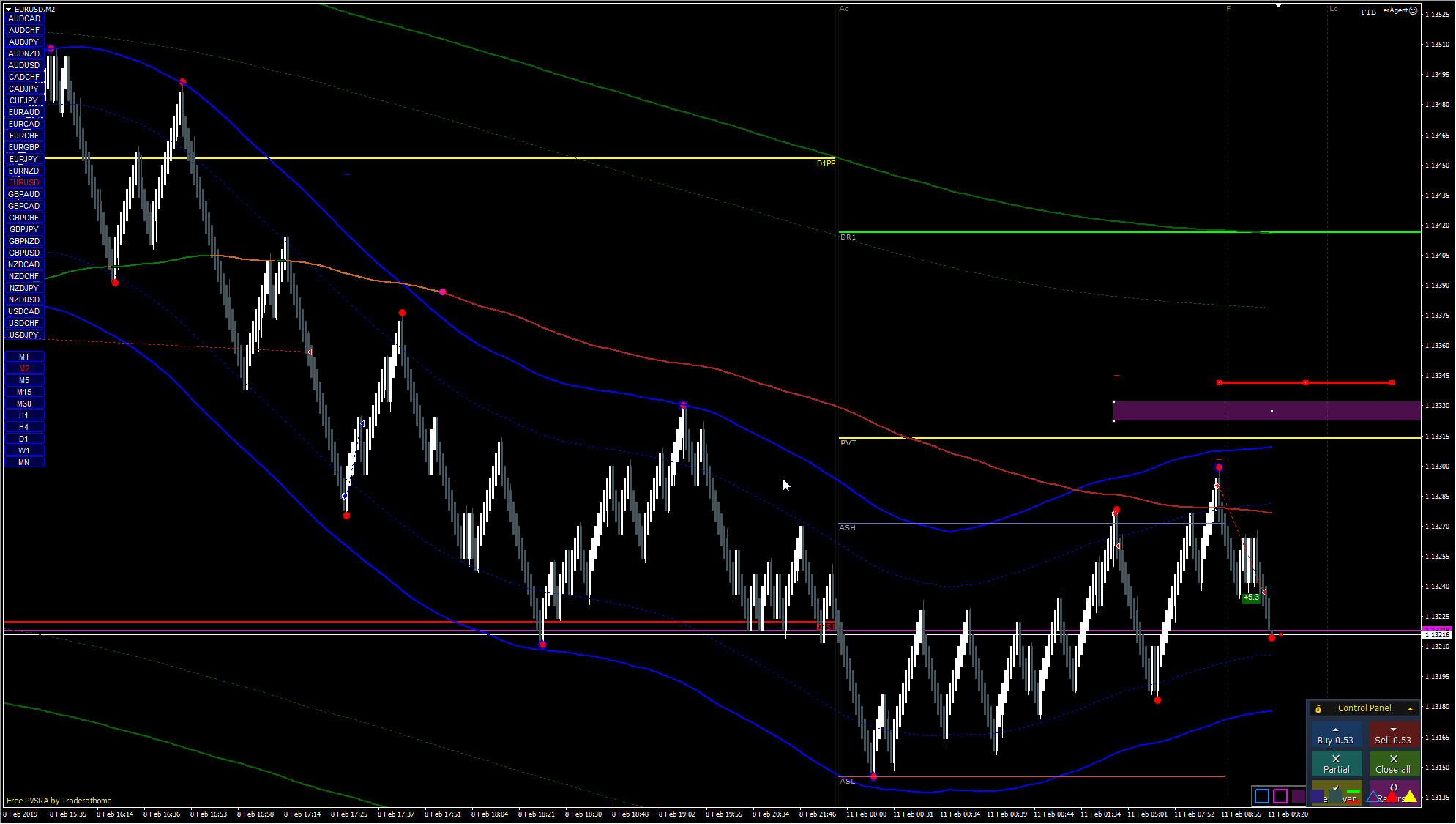The image size is (1456, 824).
Task: Select the highlighted EURUSD symbol
Action: coord(24,182)
